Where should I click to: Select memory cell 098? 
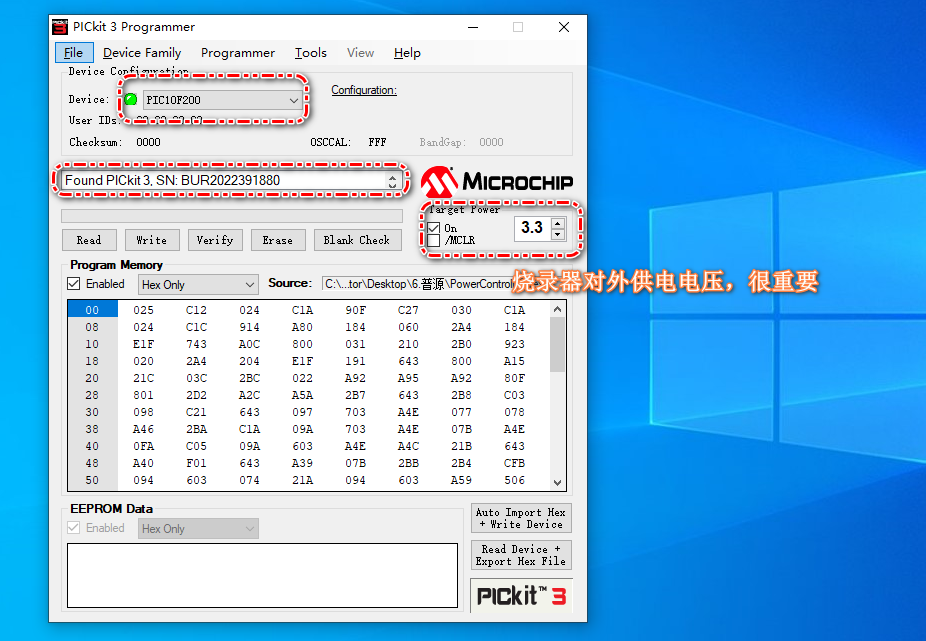(x=144, y=412)
